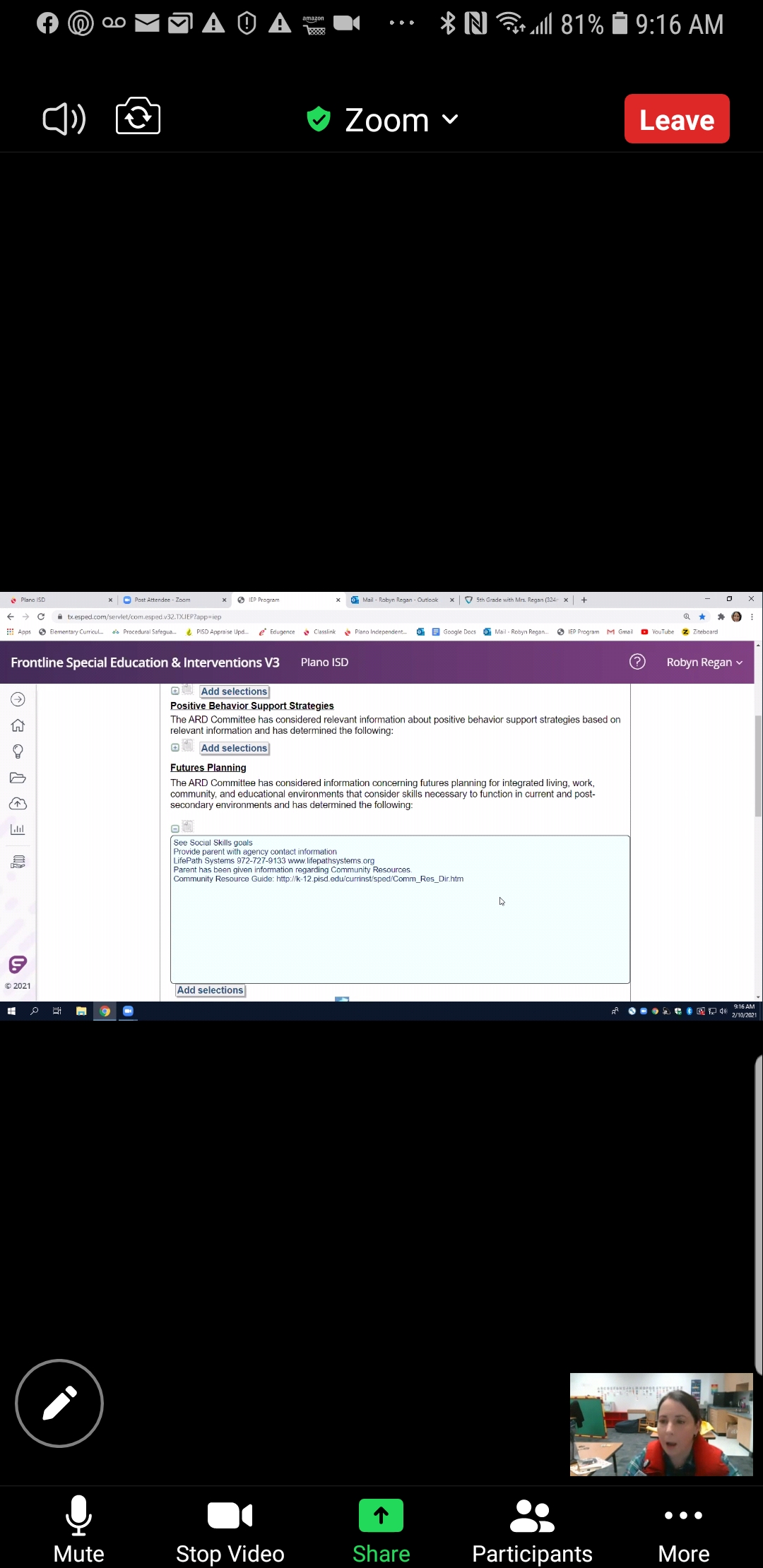Tap the Share screen icon
Image resolution: width=763 pixels, height=1568 pixels.
click(381, 1516)
